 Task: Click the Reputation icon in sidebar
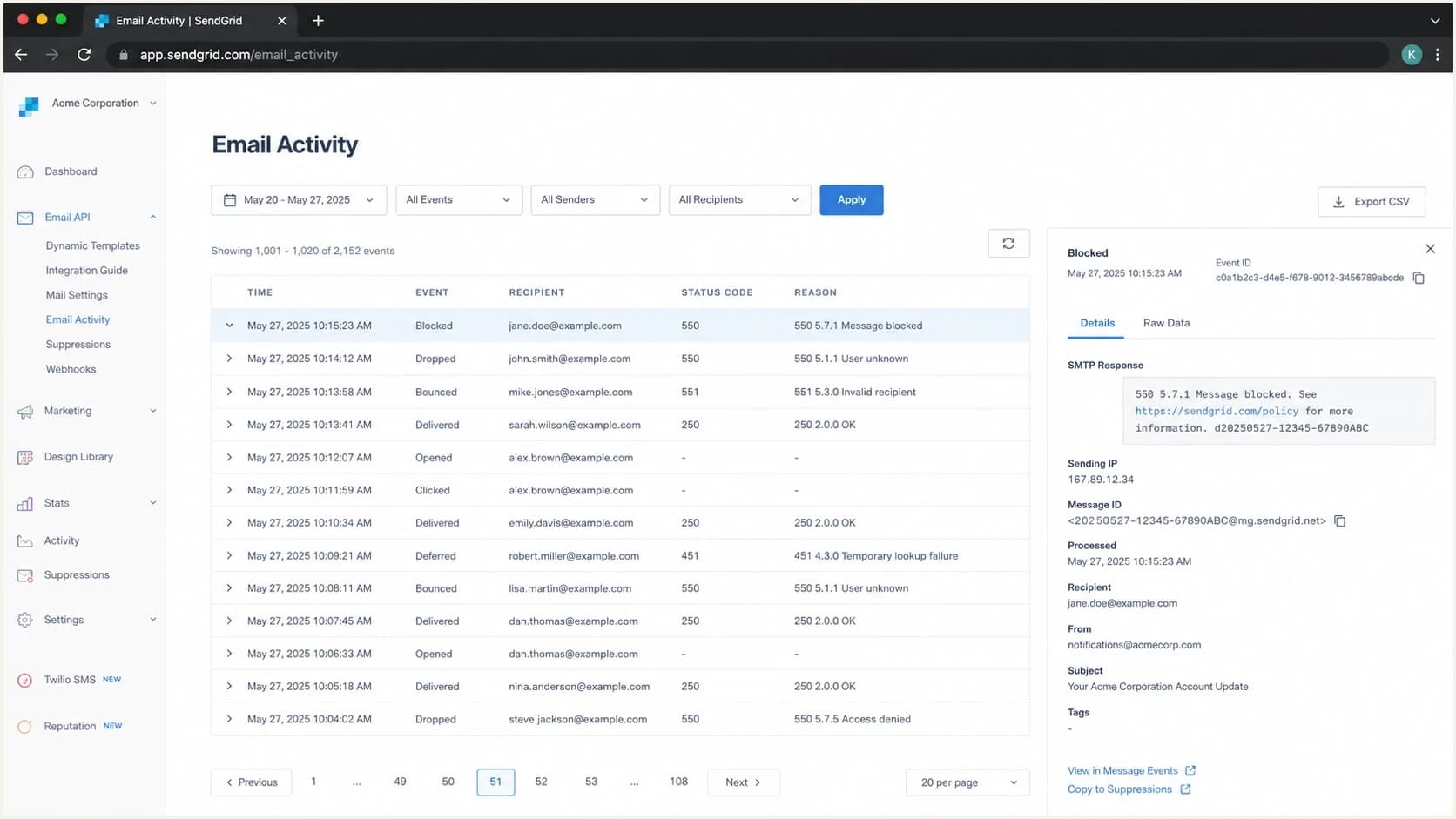(25, 727)
